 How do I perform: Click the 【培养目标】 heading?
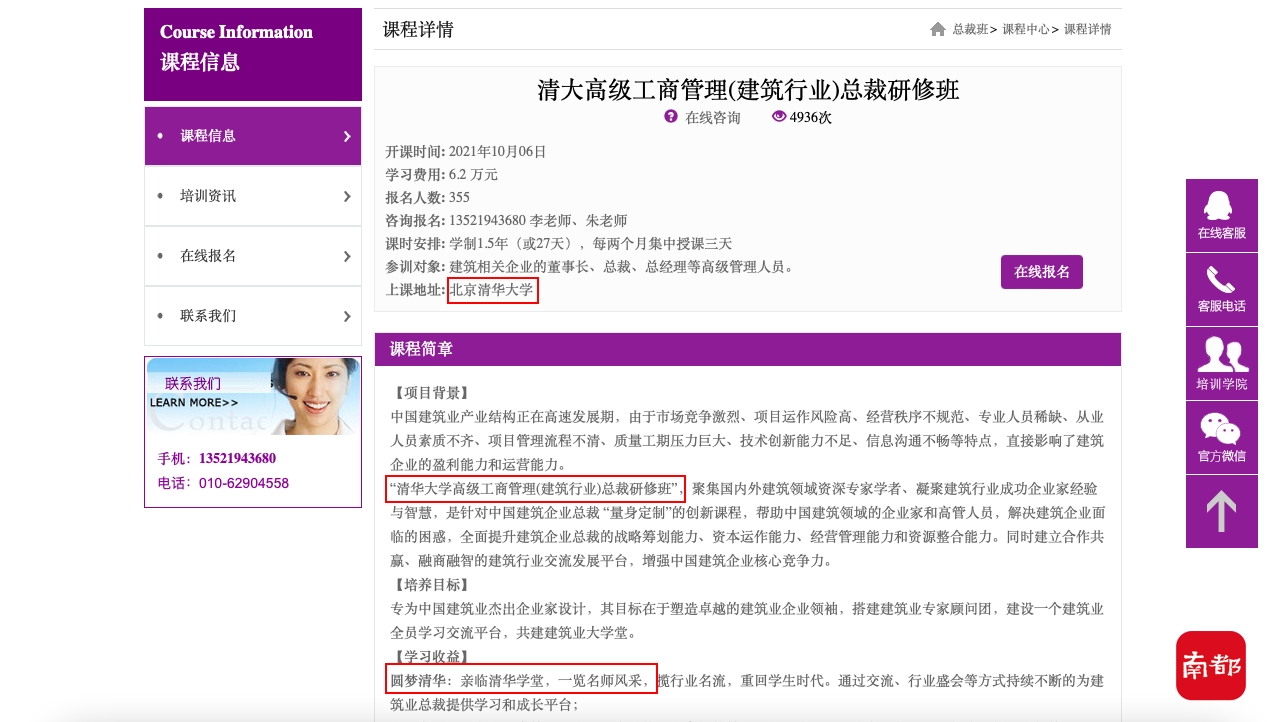click(431, 585)
